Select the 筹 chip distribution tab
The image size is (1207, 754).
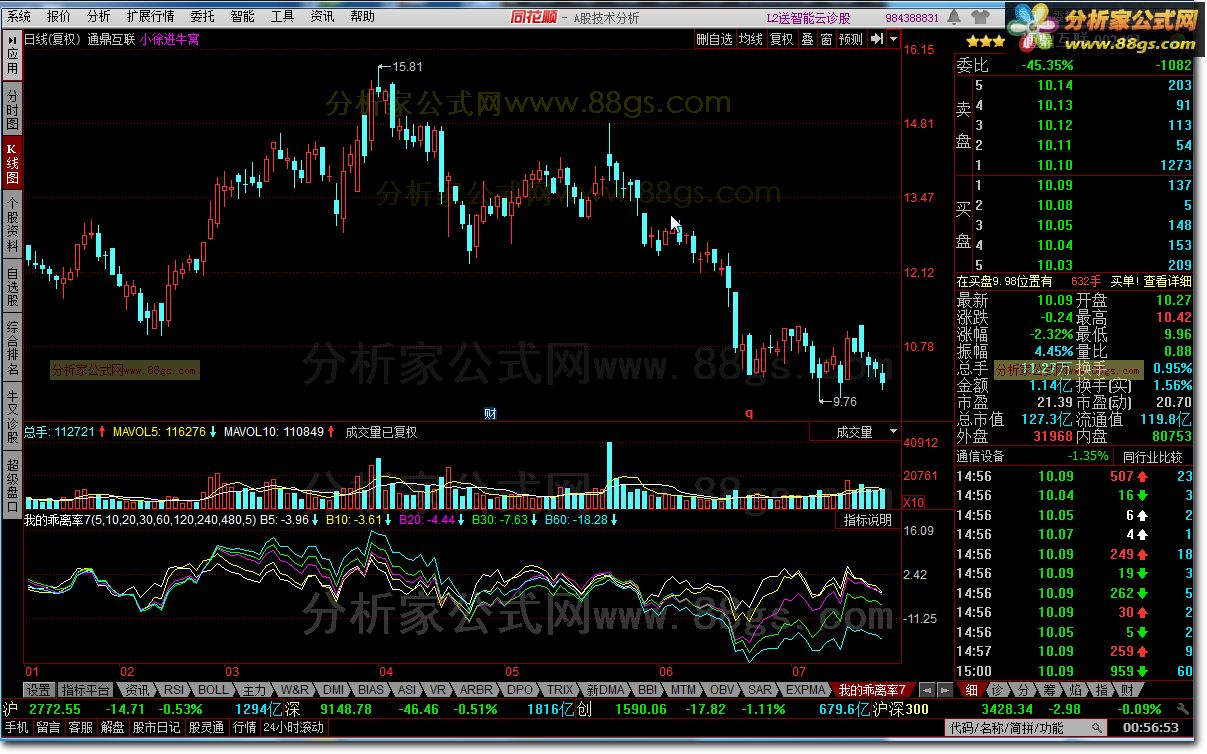1049,690
